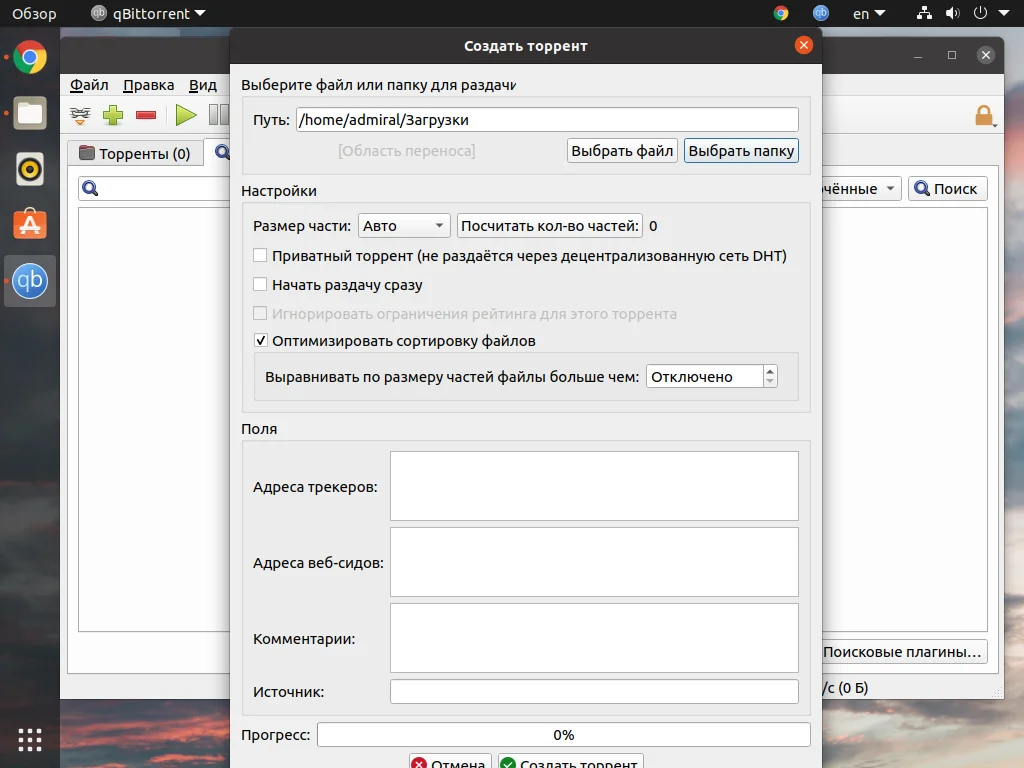Click the Выбрать файл button
1024x768 pixels.
point(622,151)
